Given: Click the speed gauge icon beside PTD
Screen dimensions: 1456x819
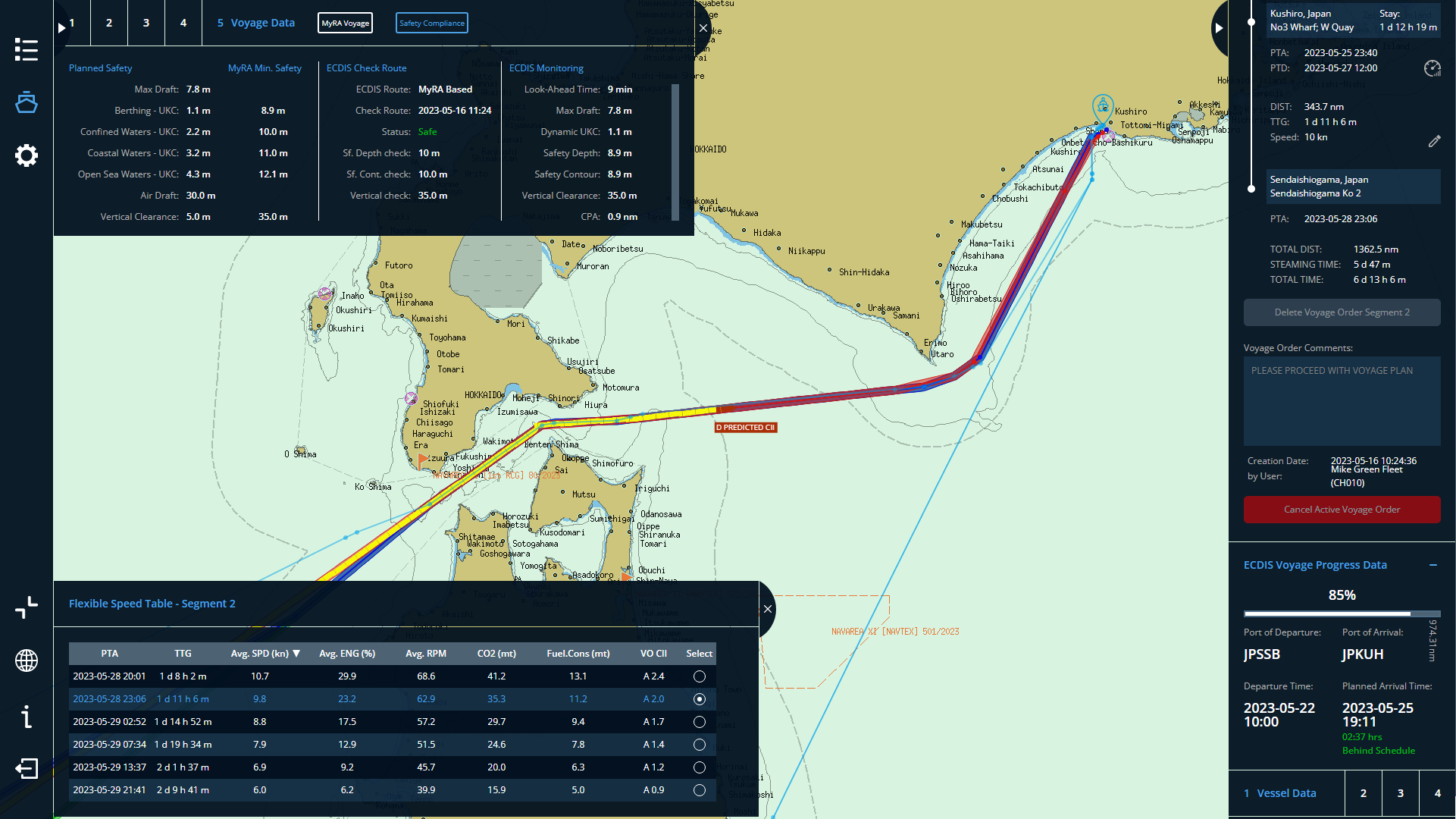Looking at the screenshot, I should (x=1432, y=68).
